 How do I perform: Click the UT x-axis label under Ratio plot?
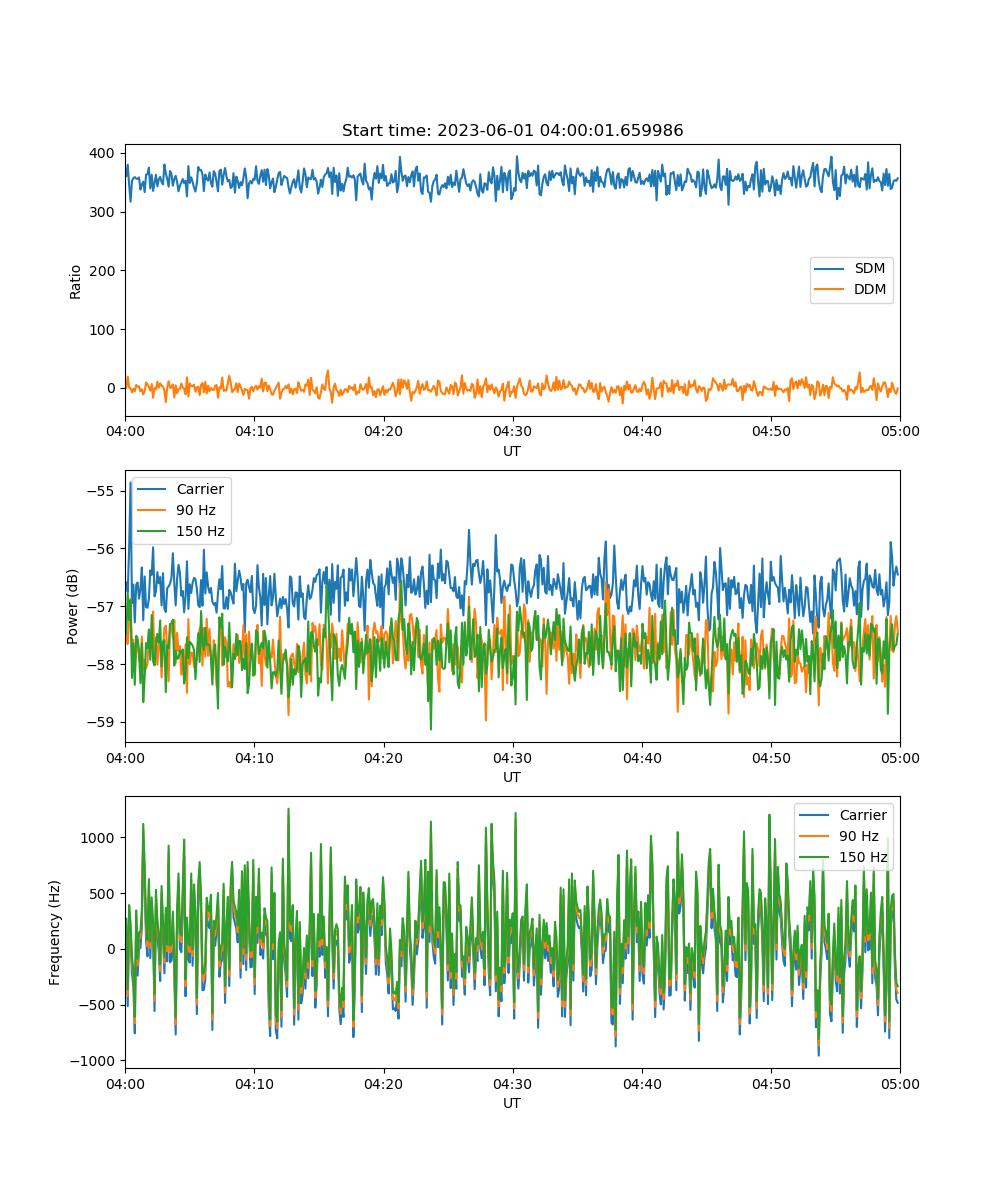click(512, 451)
